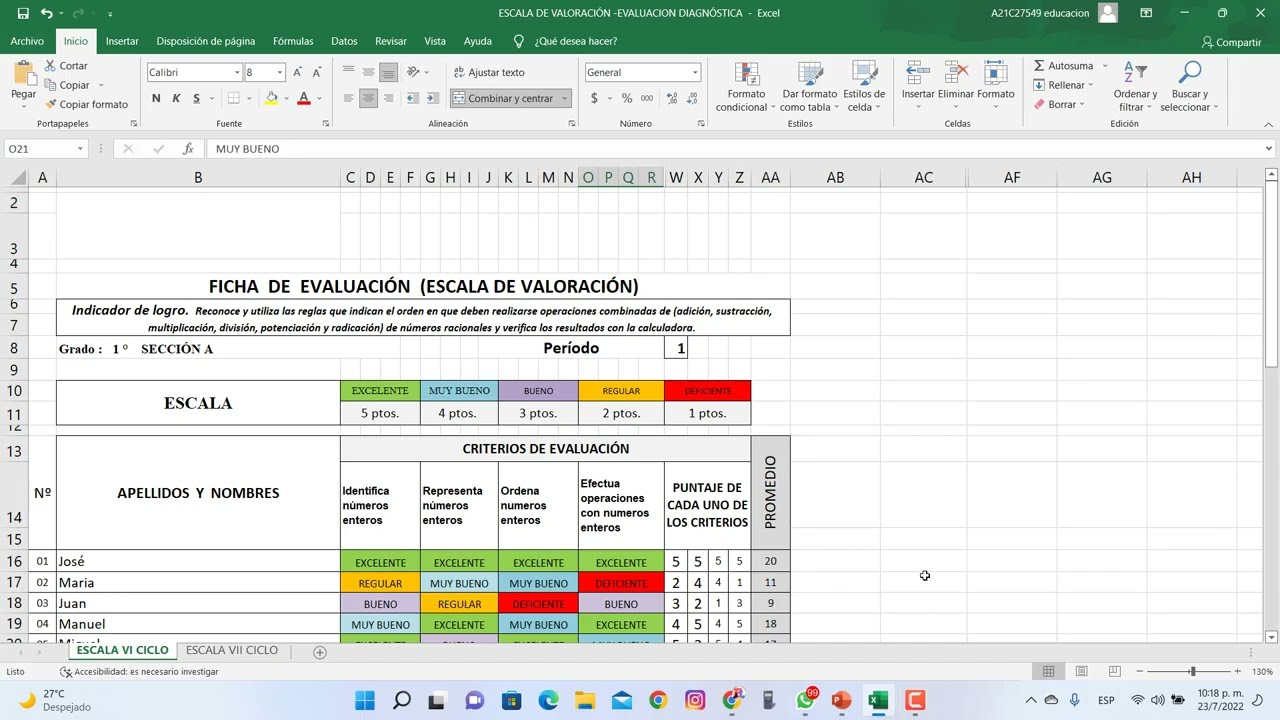The height and width of the screenshot is (720, 1280).
Task: Open Google Chrome from taskbar
Action: 658,700
